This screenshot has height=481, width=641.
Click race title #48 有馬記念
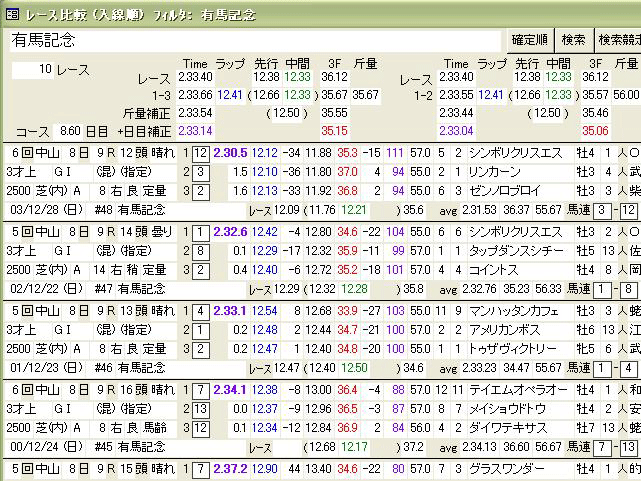click(x=130, y=210)
